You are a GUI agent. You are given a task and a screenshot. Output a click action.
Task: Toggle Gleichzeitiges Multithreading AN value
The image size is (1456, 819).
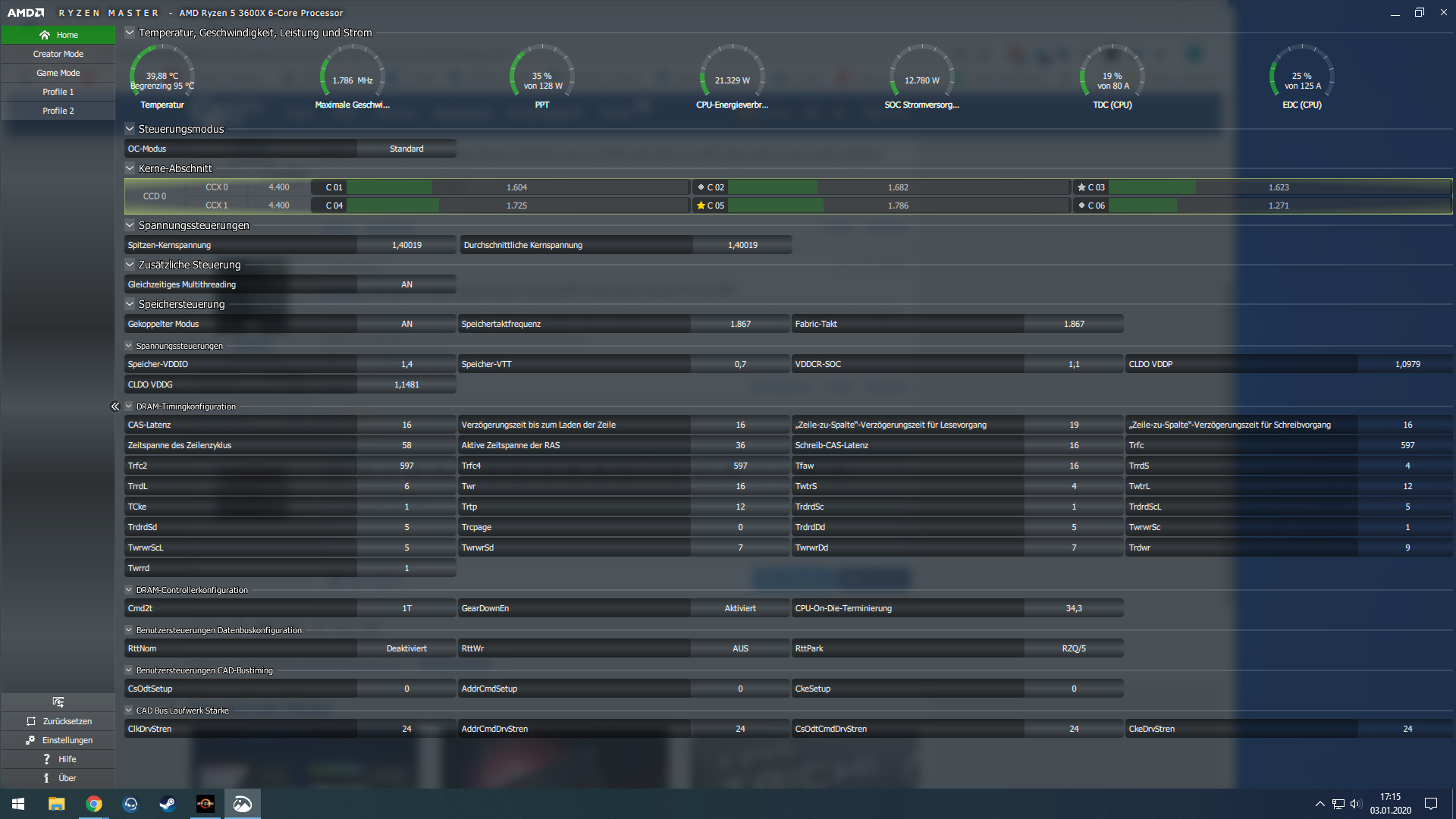[406, 284]
